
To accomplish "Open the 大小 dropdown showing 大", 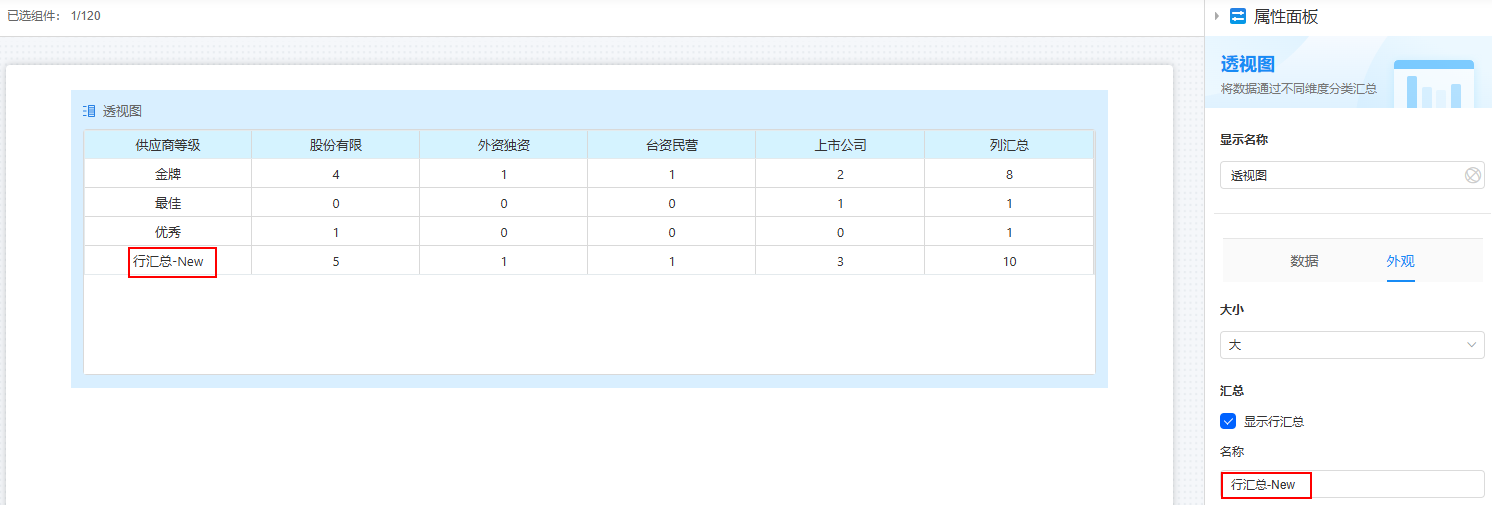I will [x=1352, y=345].
